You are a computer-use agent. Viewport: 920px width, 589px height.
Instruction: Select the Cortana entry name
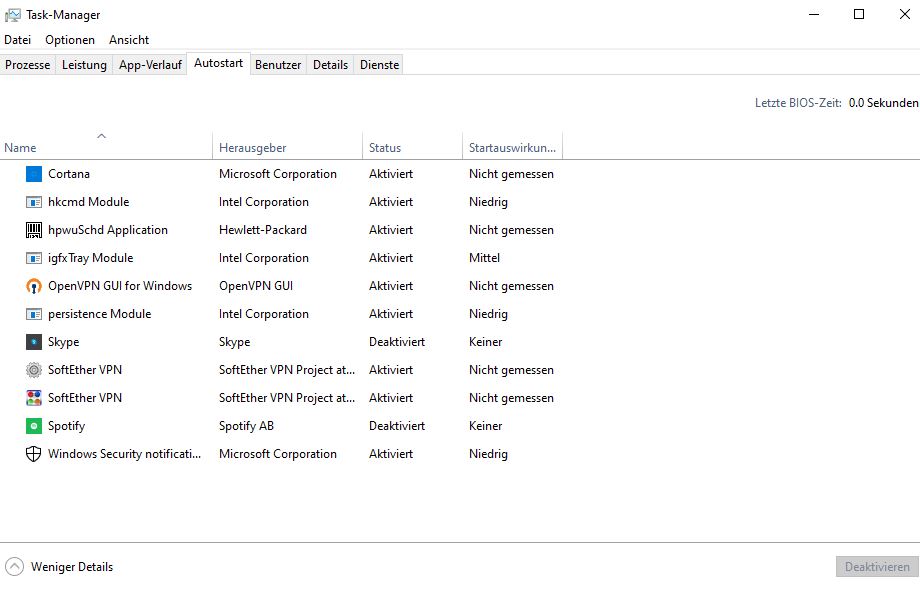point(69,174)
